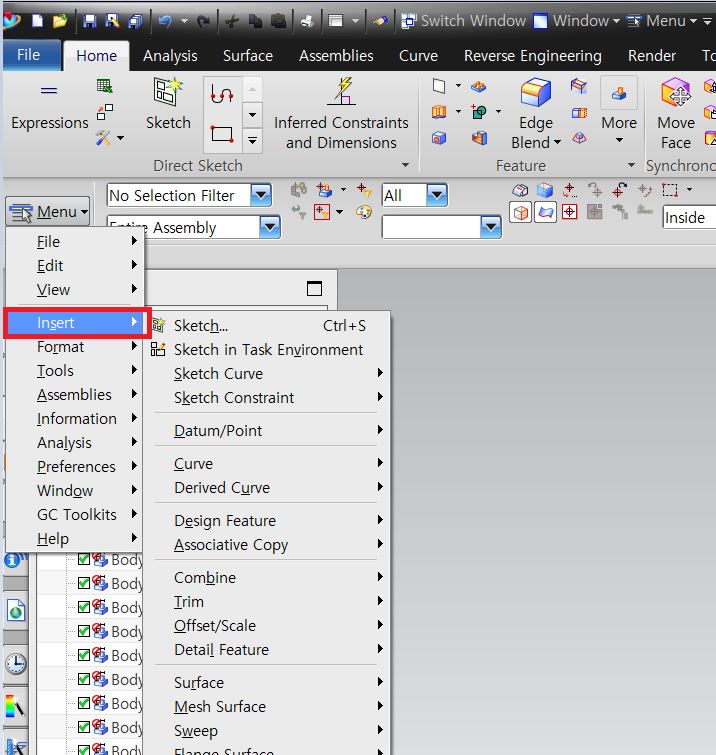Screen dimensions: 716x755
Task: Click the Inside selection input field
Action: (688, 217)
